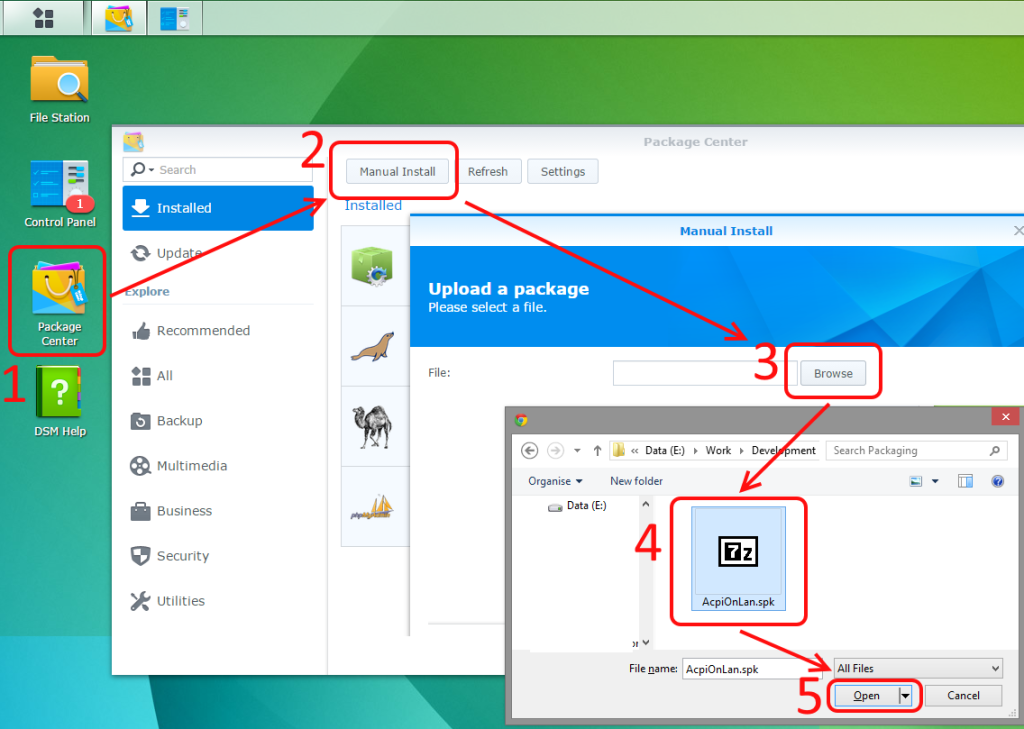Select the green box package icon

[372, 267]
